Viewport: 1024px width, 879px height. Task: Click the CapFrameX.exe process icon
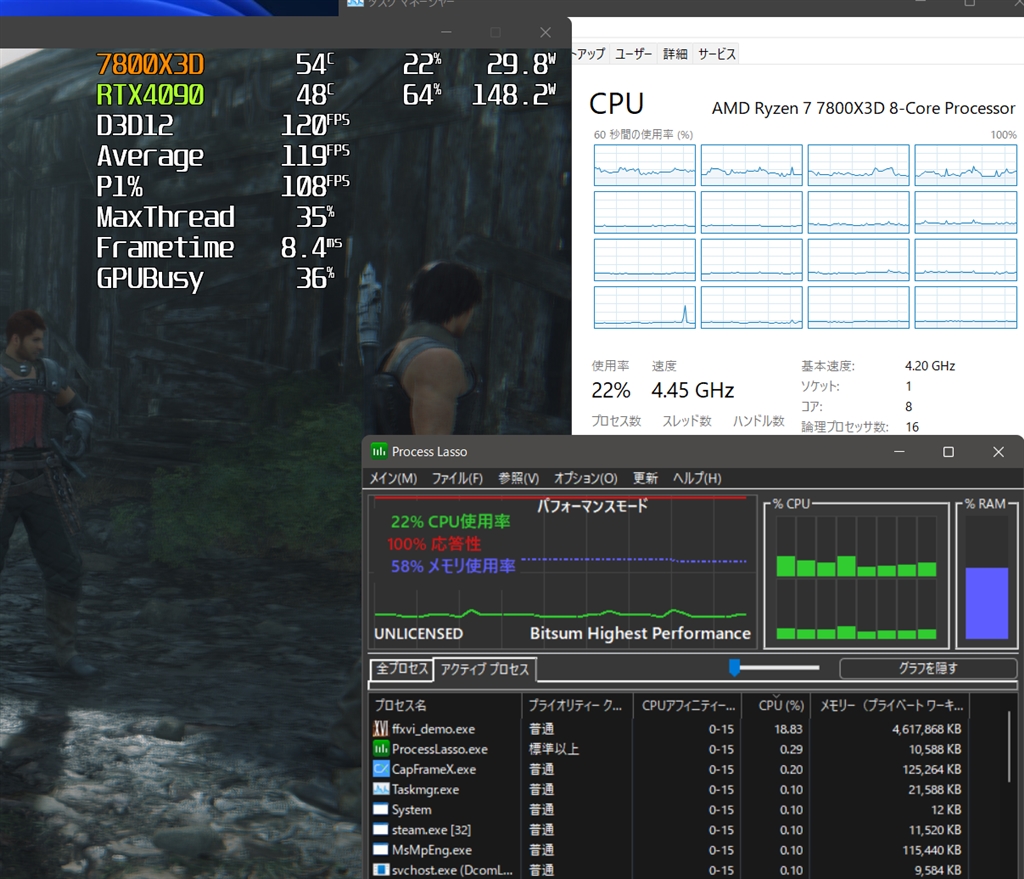380,769
